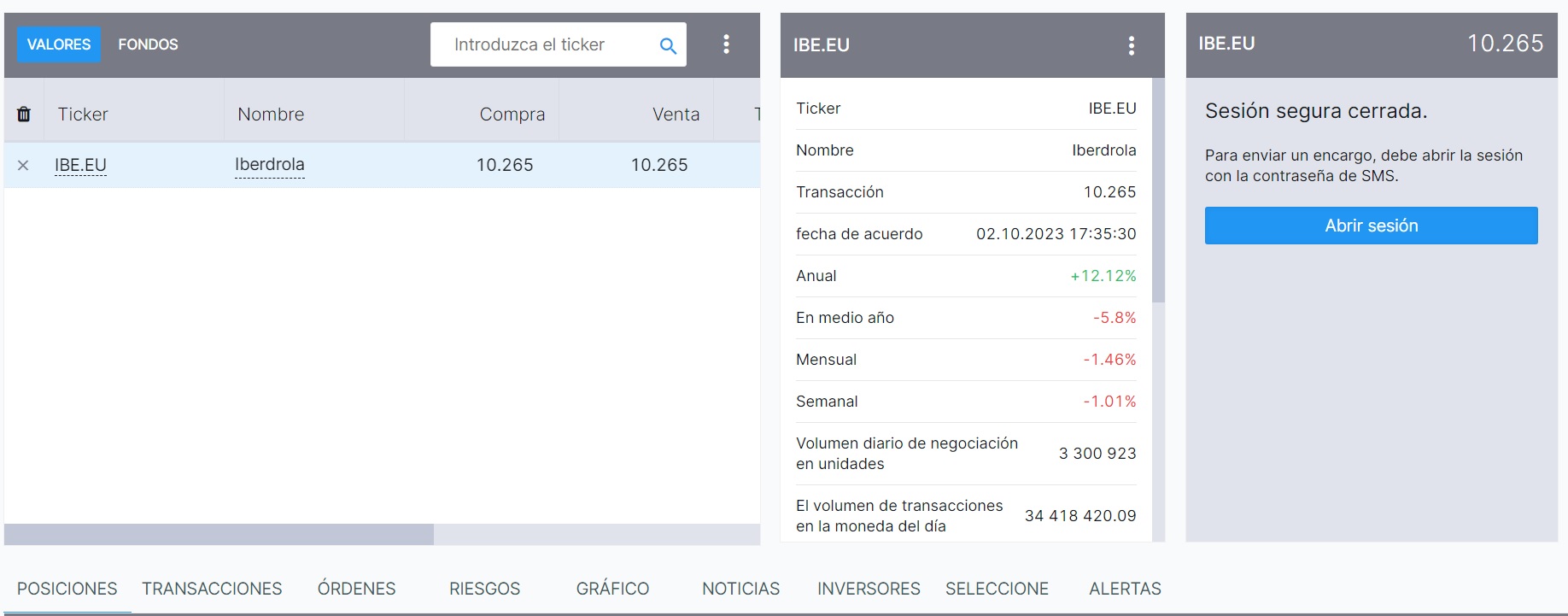Click the Ticker value IBE.EU in details list

(x=1112, y=109)
